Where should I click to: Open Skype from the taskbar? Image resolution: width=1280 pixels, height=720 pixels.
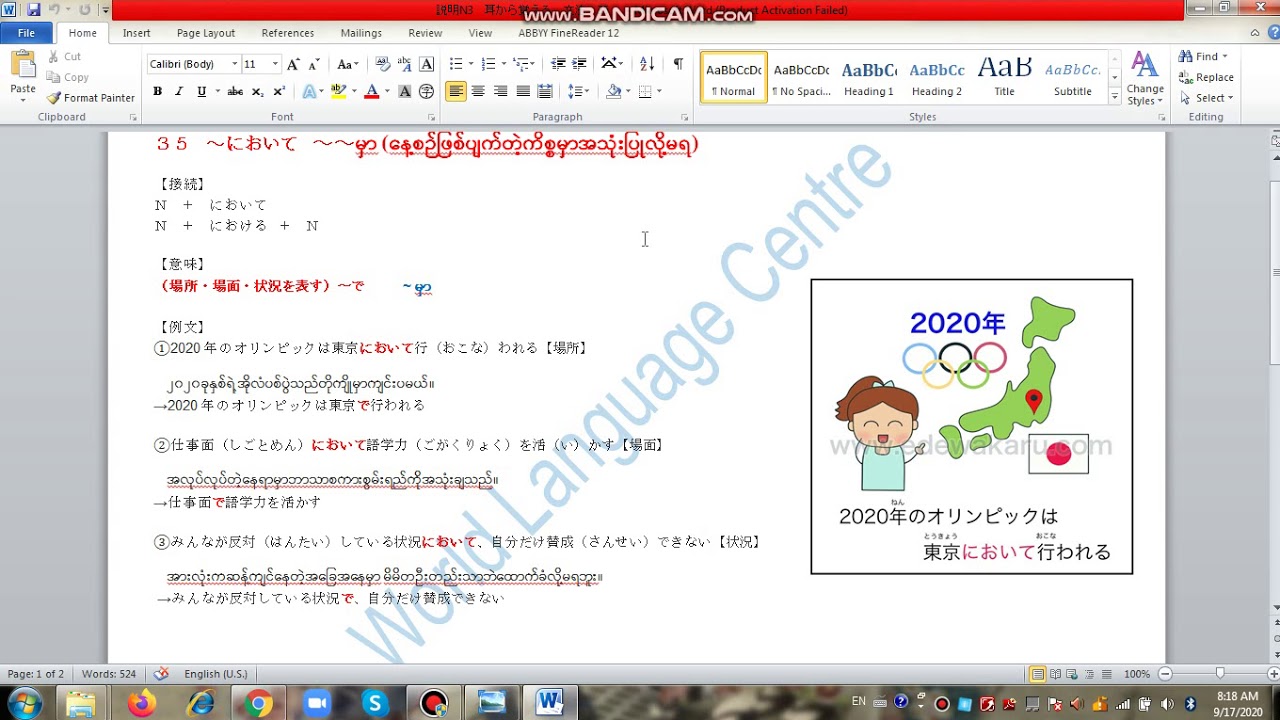pyautogui.click(x=376, y=703)
